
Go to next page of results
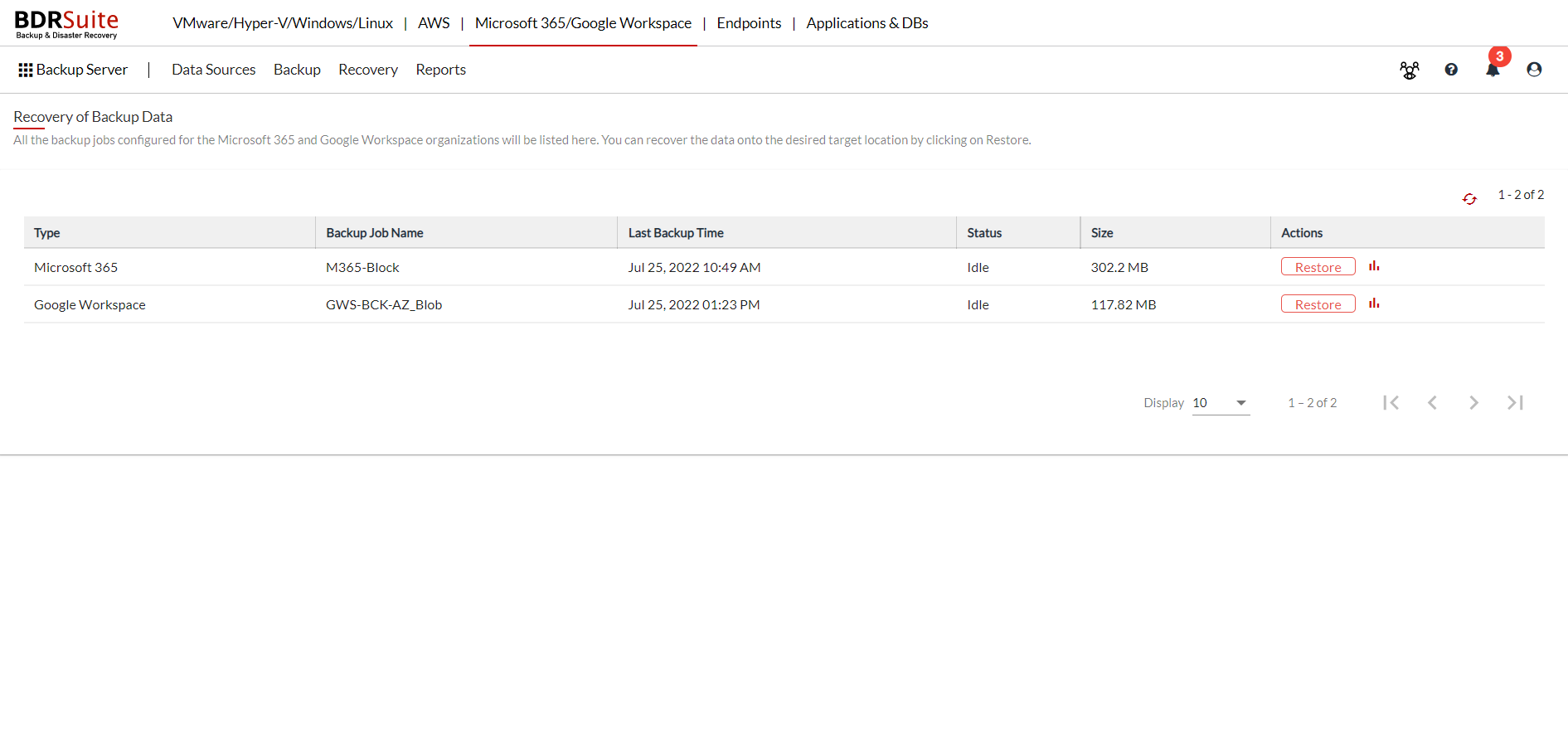tap(1473, 402)
